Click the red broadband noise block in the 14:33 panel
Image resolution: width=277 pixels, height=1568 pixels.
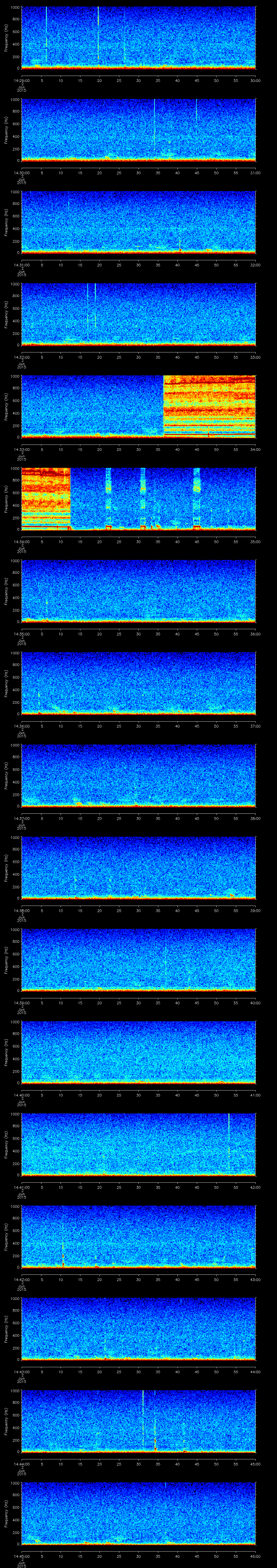pyautogui.click(x=209, y=407)
